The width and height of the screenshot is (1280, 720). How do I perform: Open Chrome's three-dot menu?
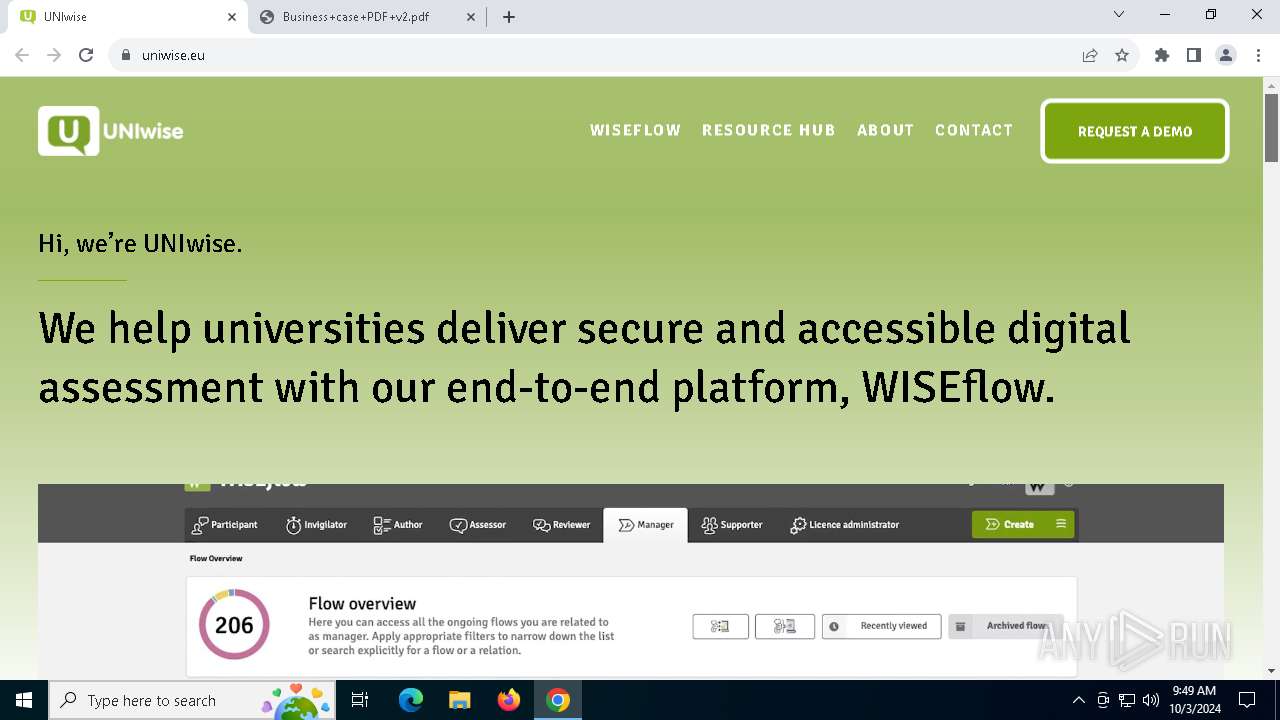(x=1258, y=55)
